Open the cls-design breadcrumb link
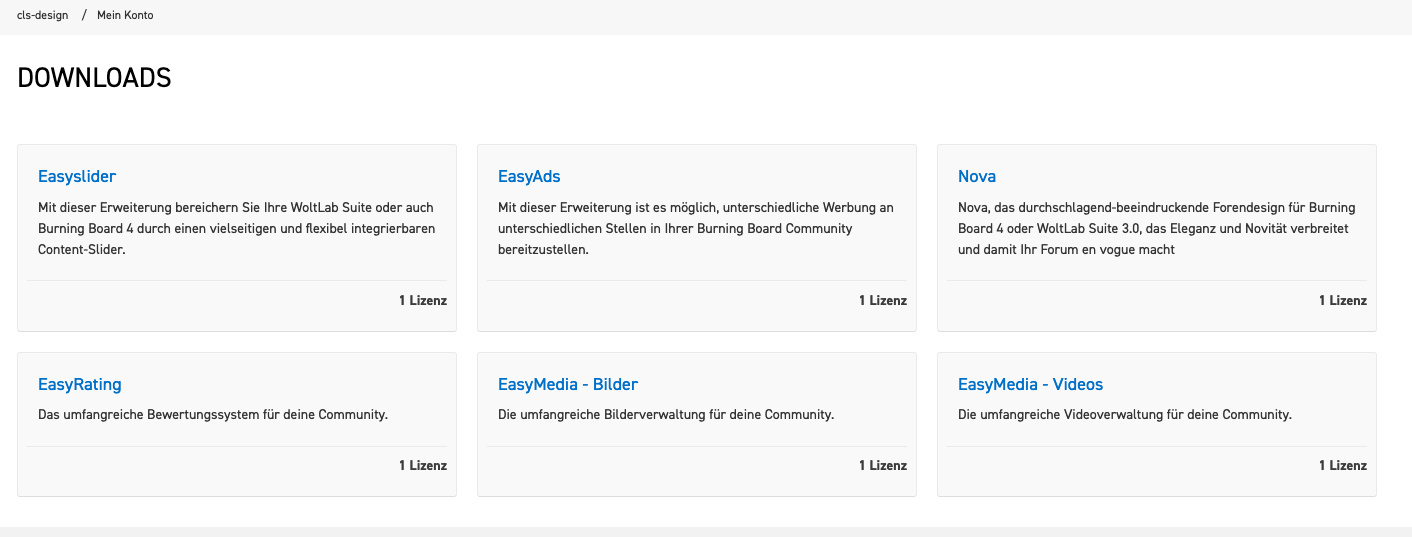Screen dimensions: 1412x537 tap(42, 16)
